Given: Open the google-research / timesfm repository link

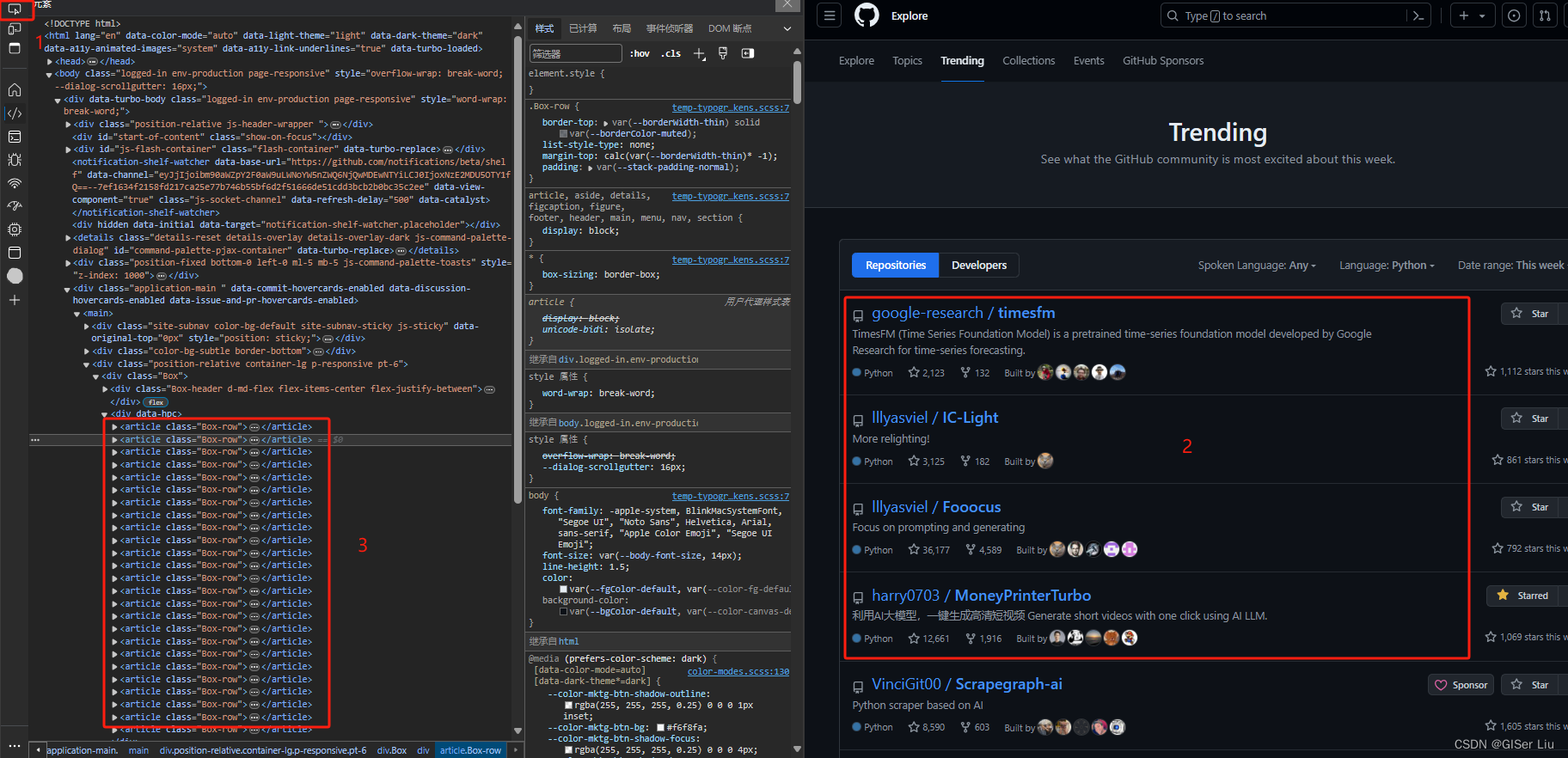Looking at the screenshot, I should (x=964, y=313).
